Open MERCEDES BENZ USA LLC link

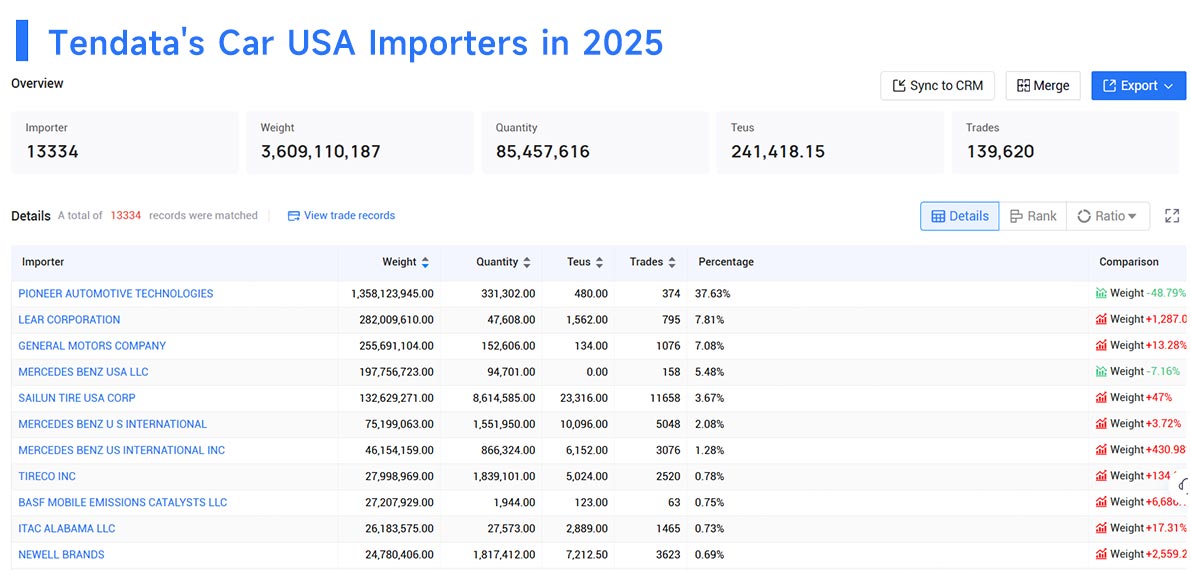83,372
